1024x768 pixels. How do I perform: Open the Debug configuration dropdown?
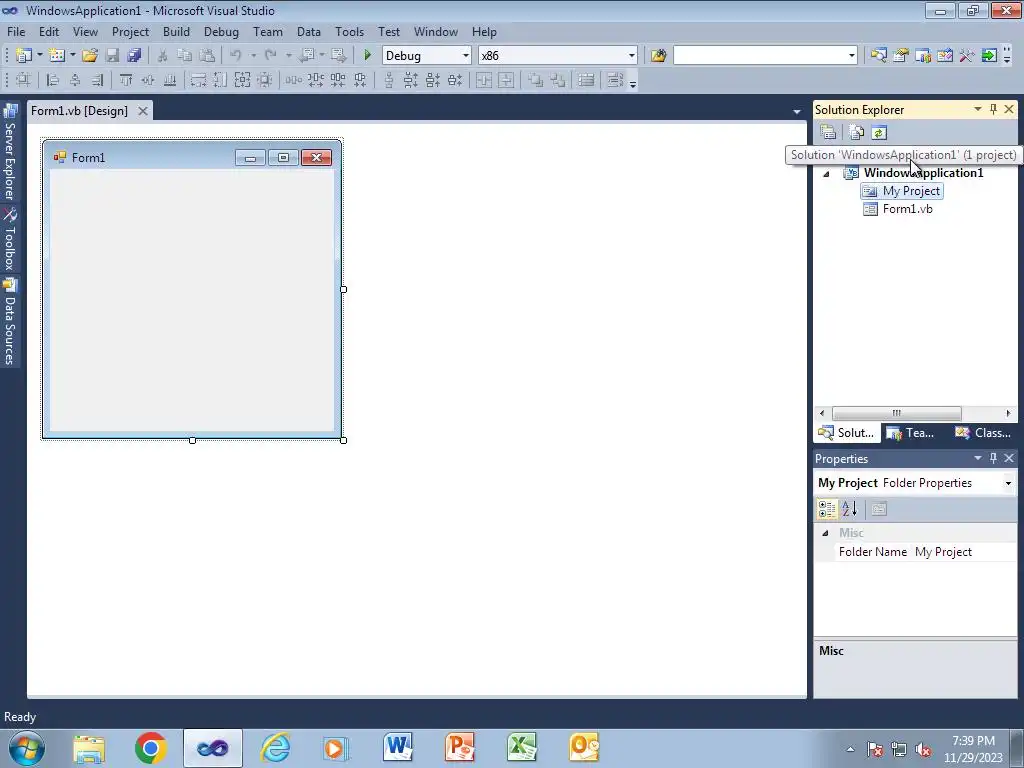coord(466,56)
